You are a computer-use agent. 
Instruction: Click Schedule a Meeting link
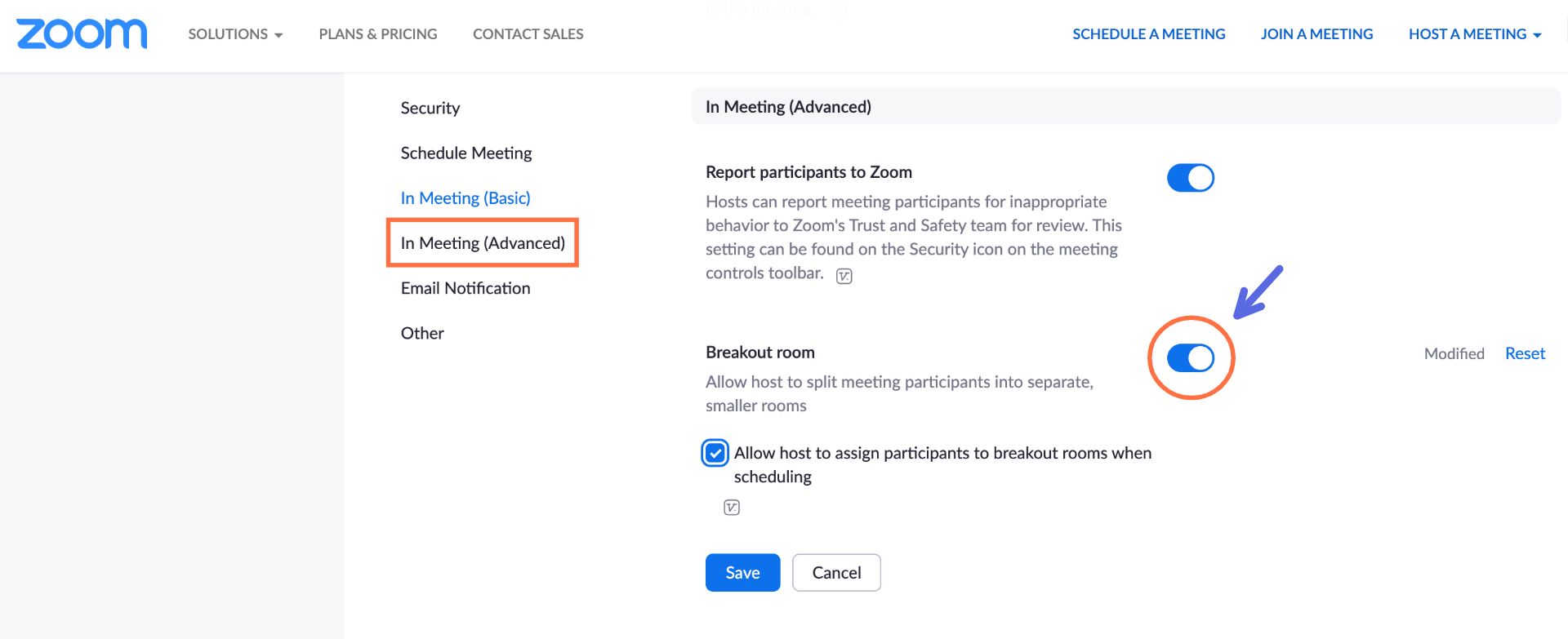click(1148, 34)
